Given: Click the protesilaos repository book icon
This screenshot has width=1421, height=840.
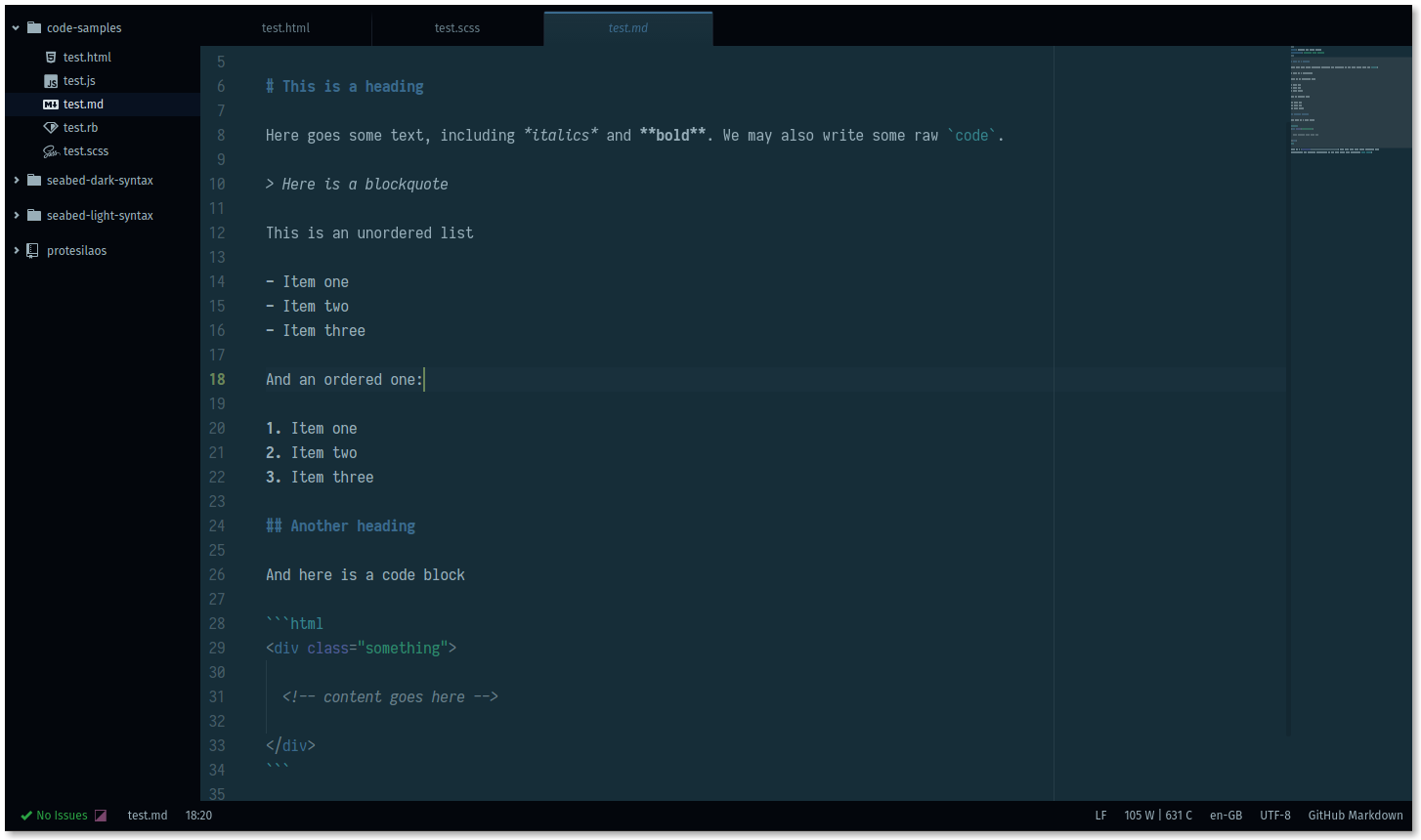Looking at the screenshot, I should pyautogui.click(x=32, y=250).
